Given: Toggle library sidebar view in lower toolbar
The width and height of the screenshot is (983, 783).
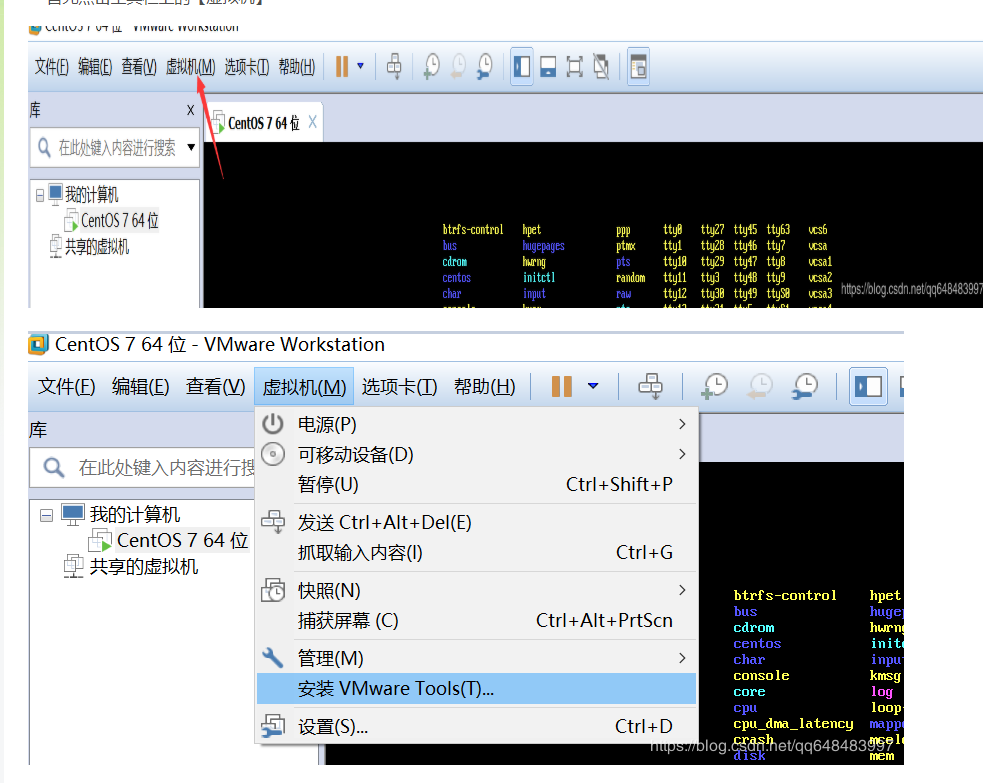Looking at the screenshot, I should coord(868,386).
